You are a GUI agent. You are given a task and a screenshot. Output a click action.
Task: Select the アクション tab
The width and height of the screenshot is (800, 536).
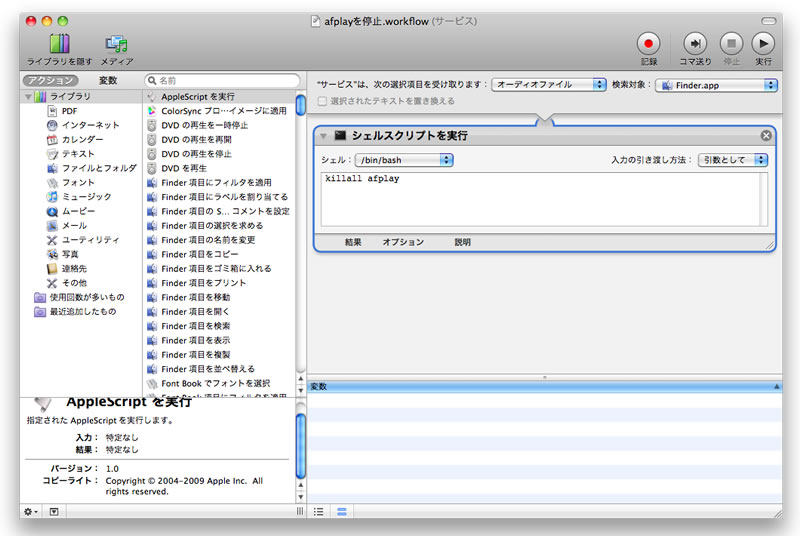pyautogui.click(x=51, y=80)
